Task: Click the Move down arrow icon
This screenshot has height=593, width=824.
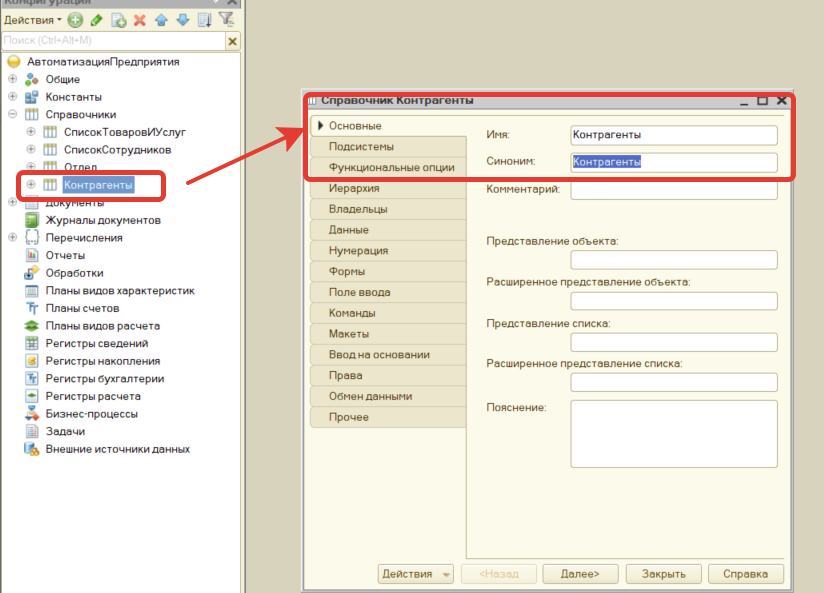Action: pos(183,20)
